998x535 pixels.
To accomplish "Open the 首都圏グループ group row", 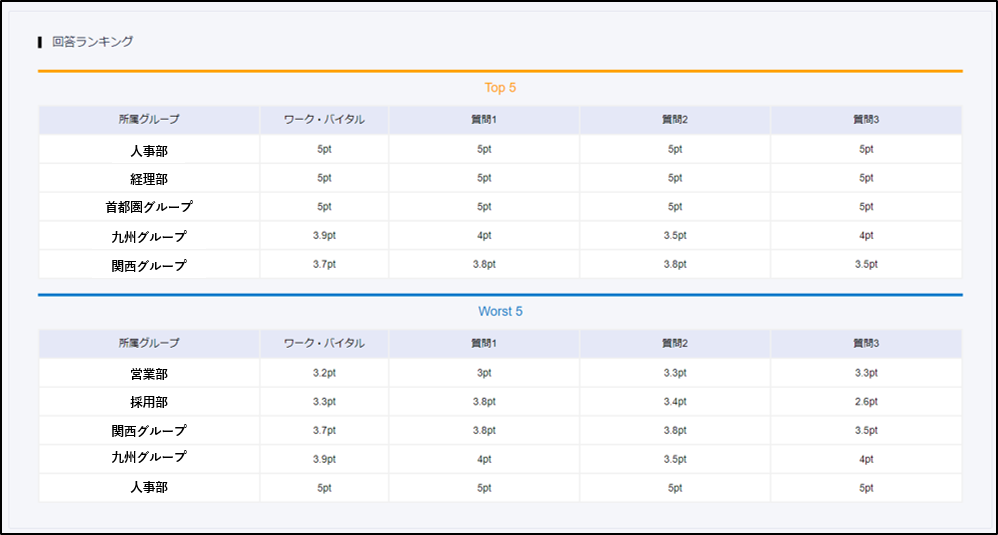I will (149, 207).
